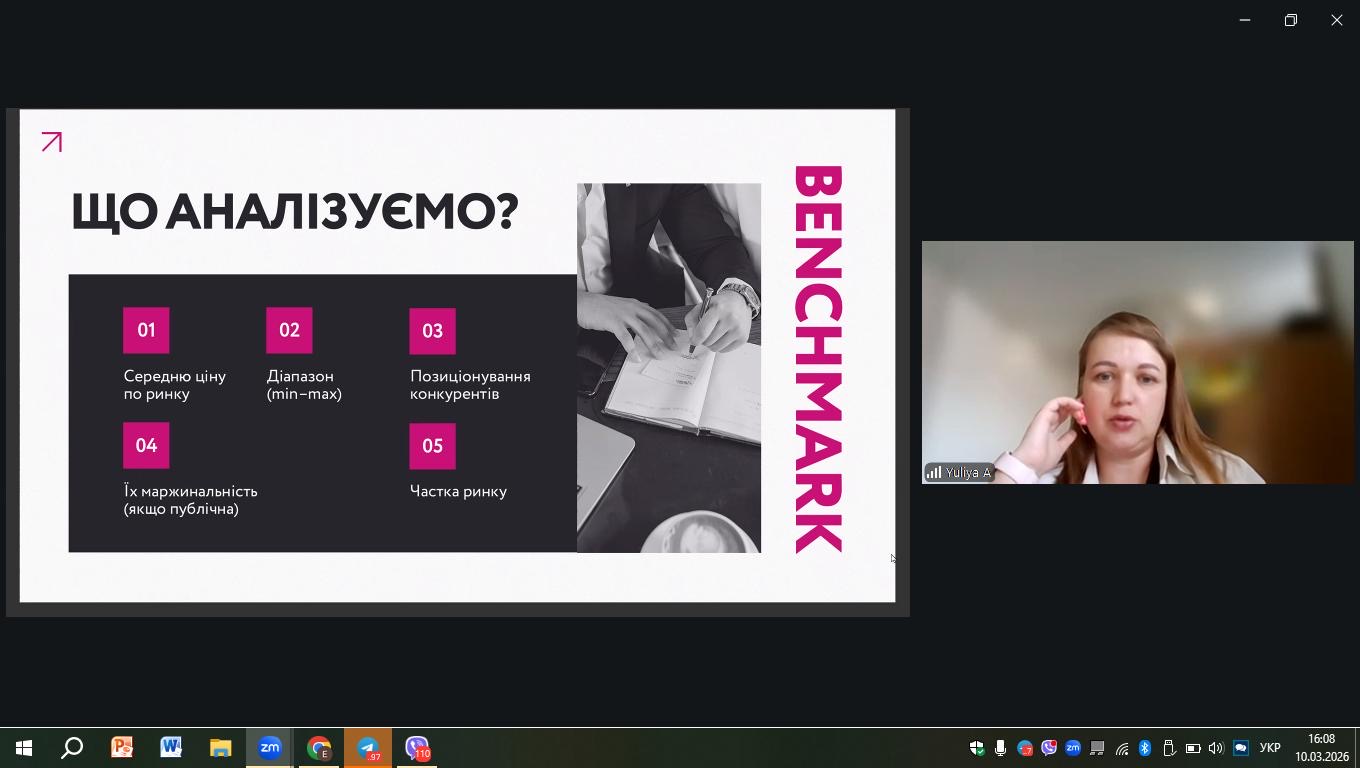Screen dimensions: 1360x768
Task: Click the '03' numbered box
Action: pyautogui.click(x=432, y=331)
